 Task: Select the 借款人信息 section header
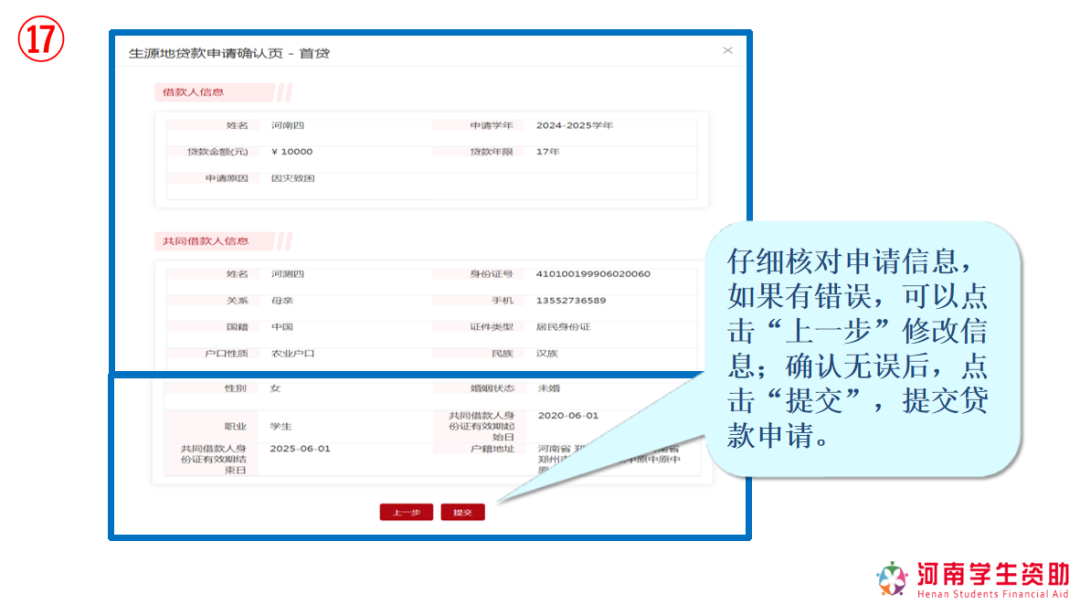point(194,92)
